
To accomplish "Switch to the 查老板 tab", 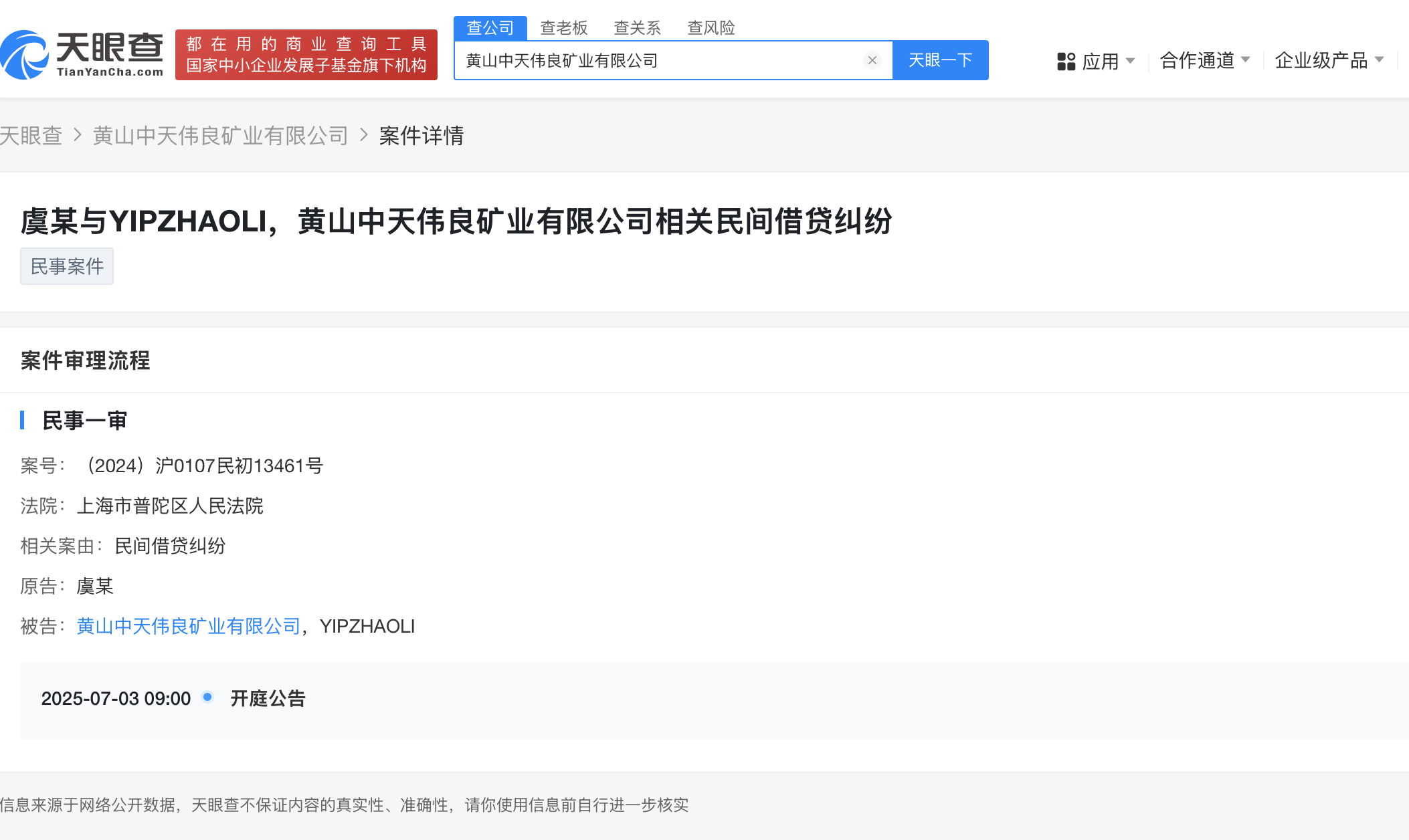I will click(563, 28).
